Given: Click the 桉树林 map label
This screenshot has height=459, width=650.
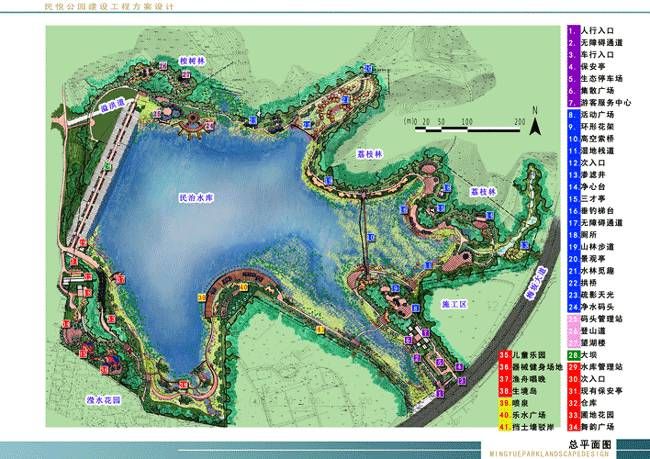Looking at the screenshot, I should pyautogui.click(x=192, y=61).
